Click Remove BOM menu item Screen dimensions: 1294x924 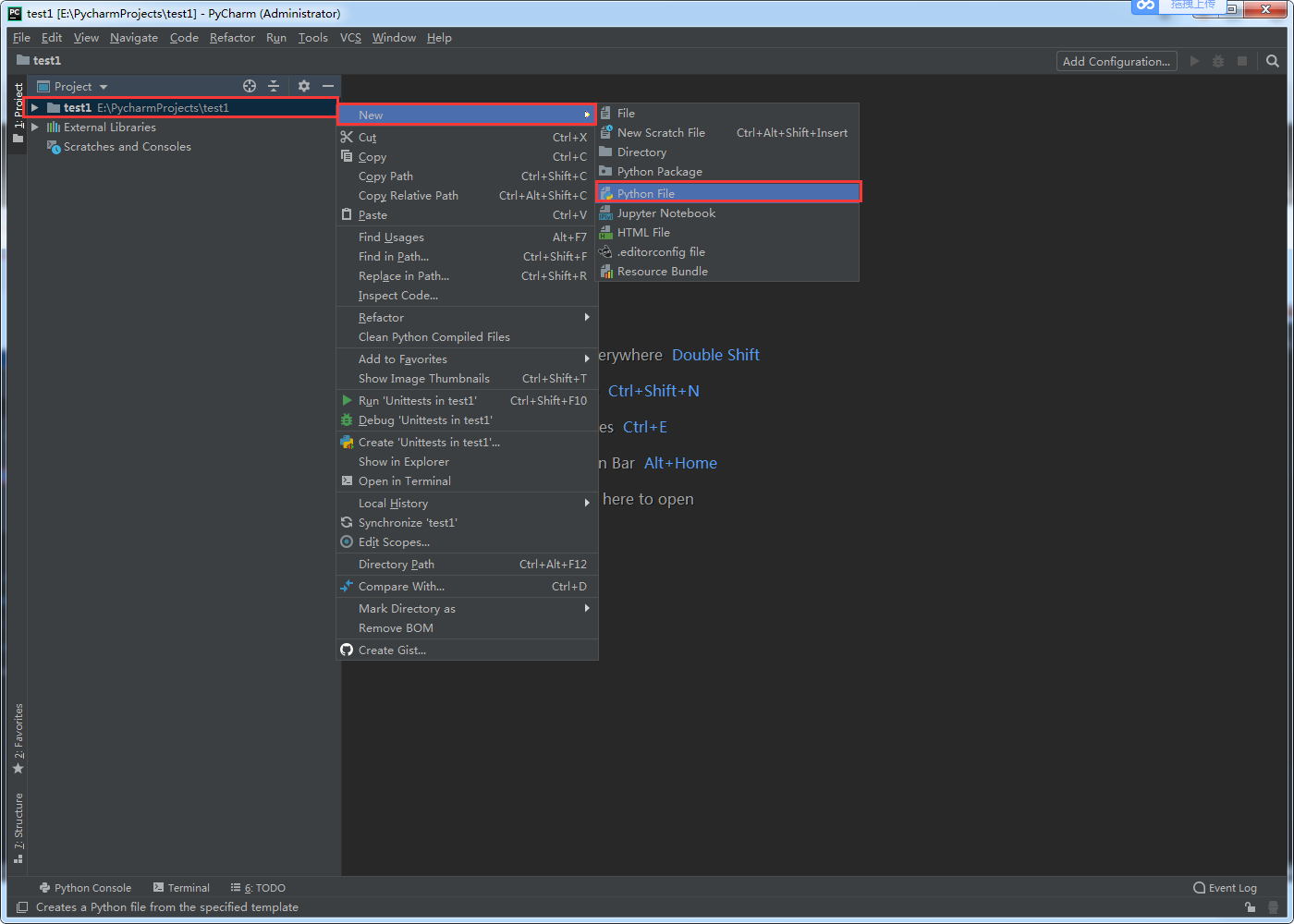click(x=468, y=627)
